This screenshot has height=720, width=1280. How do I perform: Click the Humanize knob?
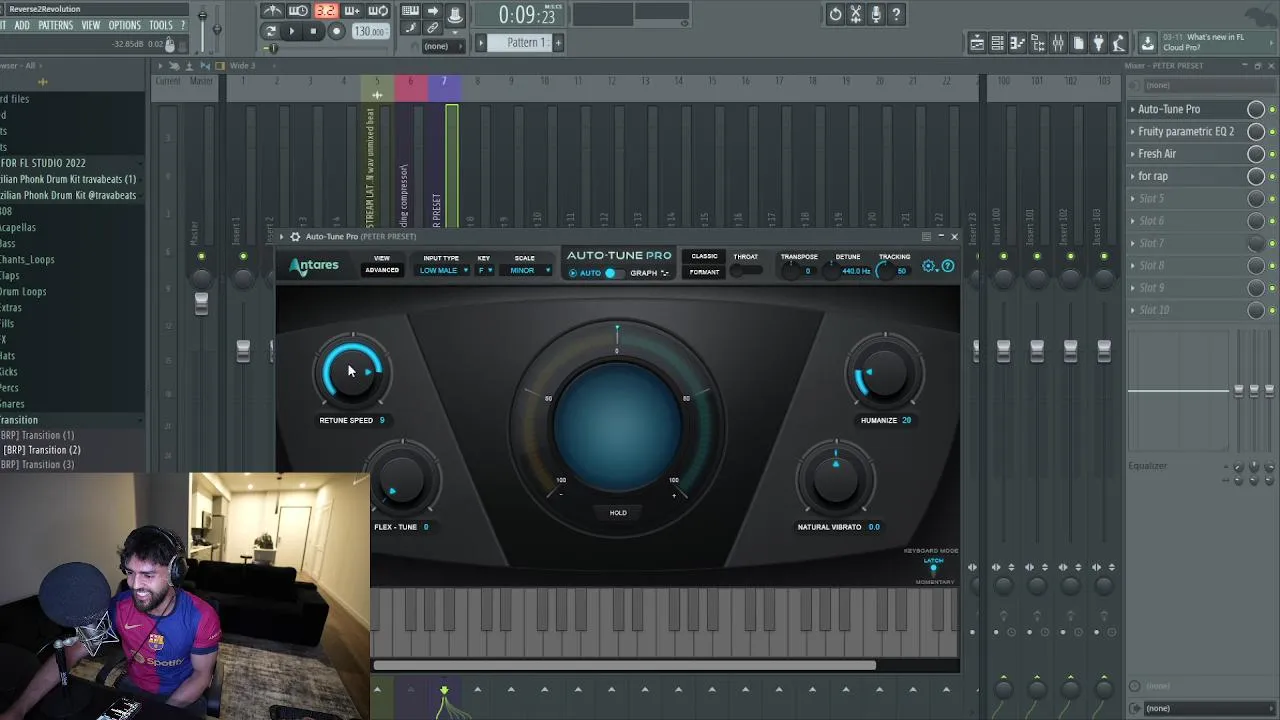885,373
